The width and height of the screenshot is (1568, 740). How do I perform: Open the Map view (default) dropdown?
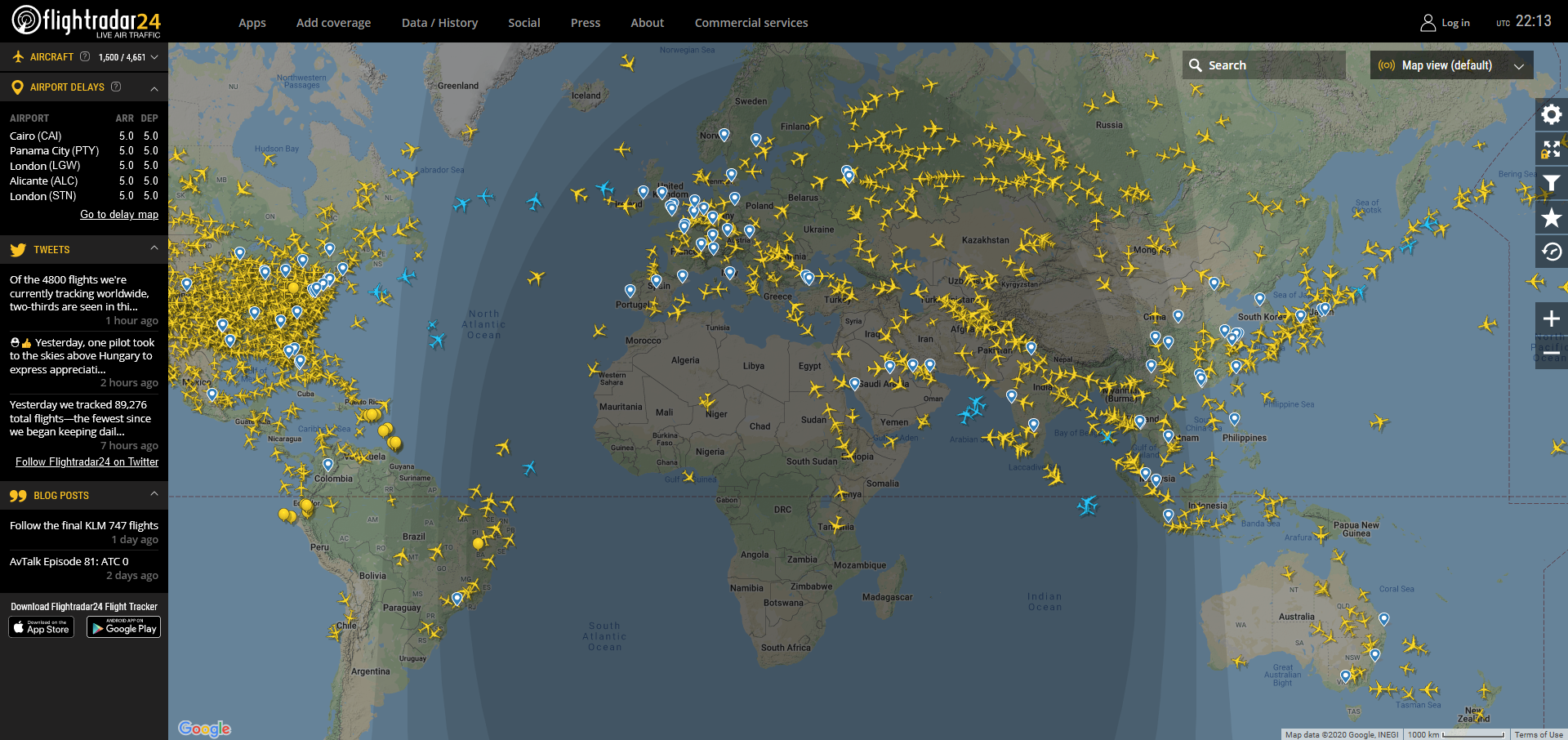pos(1451,65)
